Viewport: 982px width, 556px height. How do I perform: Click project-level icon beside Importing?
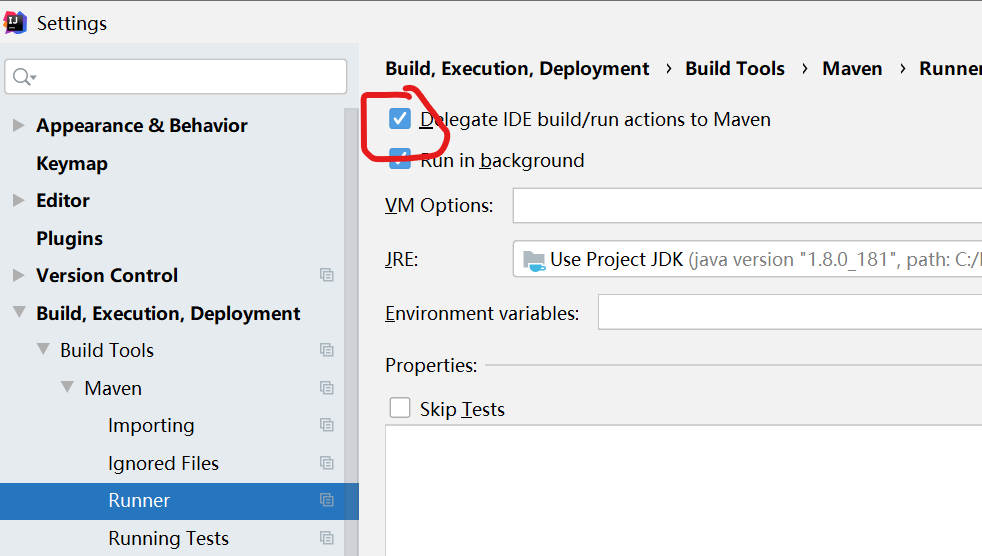pos(326,425)
